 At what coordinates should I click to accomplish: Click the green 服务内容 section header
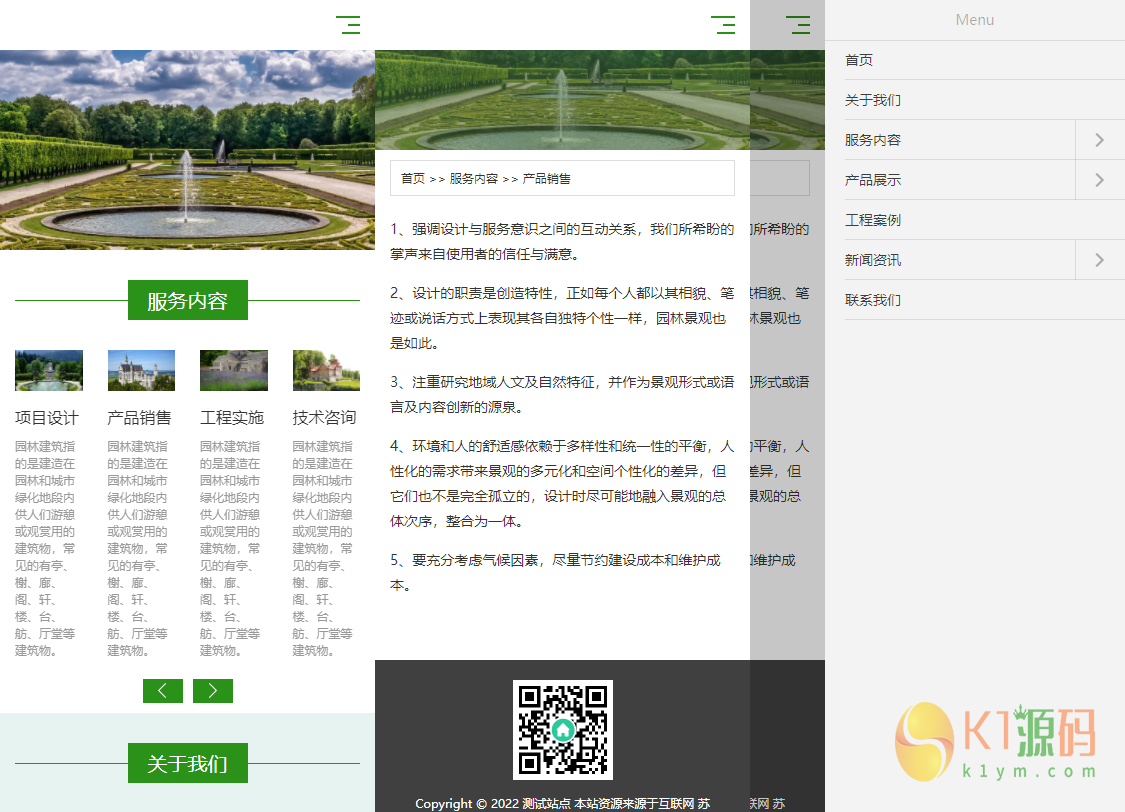[187, 300]
